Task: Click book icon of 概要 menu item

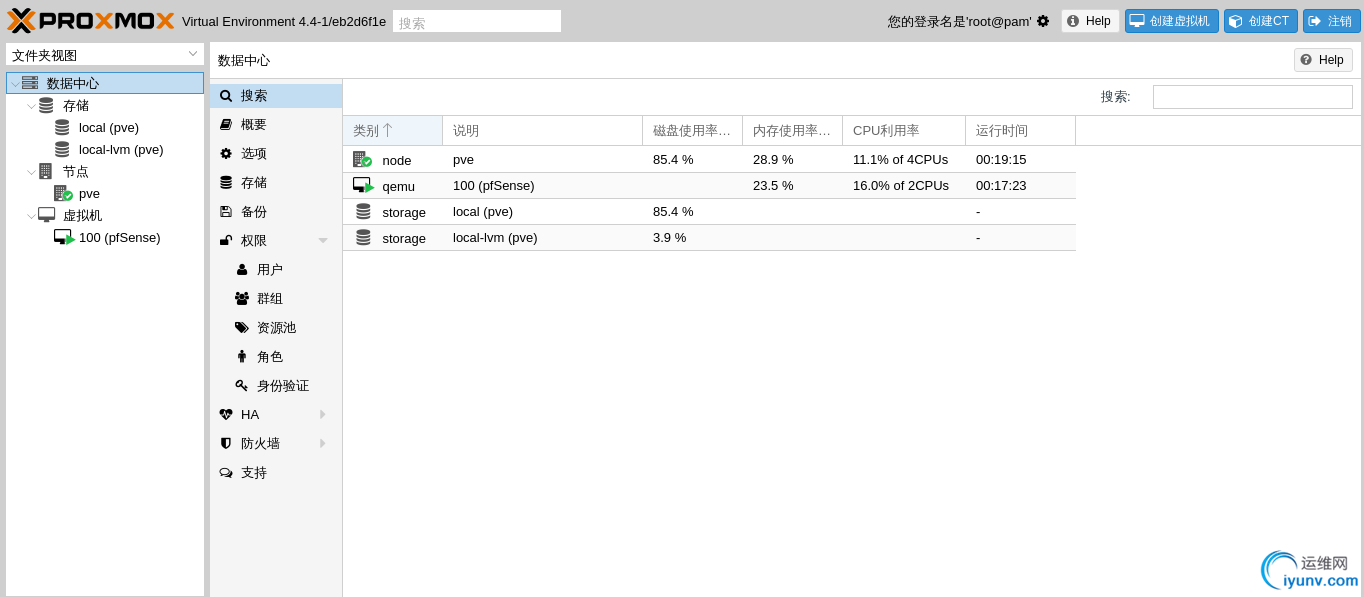Action: point(226,125)
